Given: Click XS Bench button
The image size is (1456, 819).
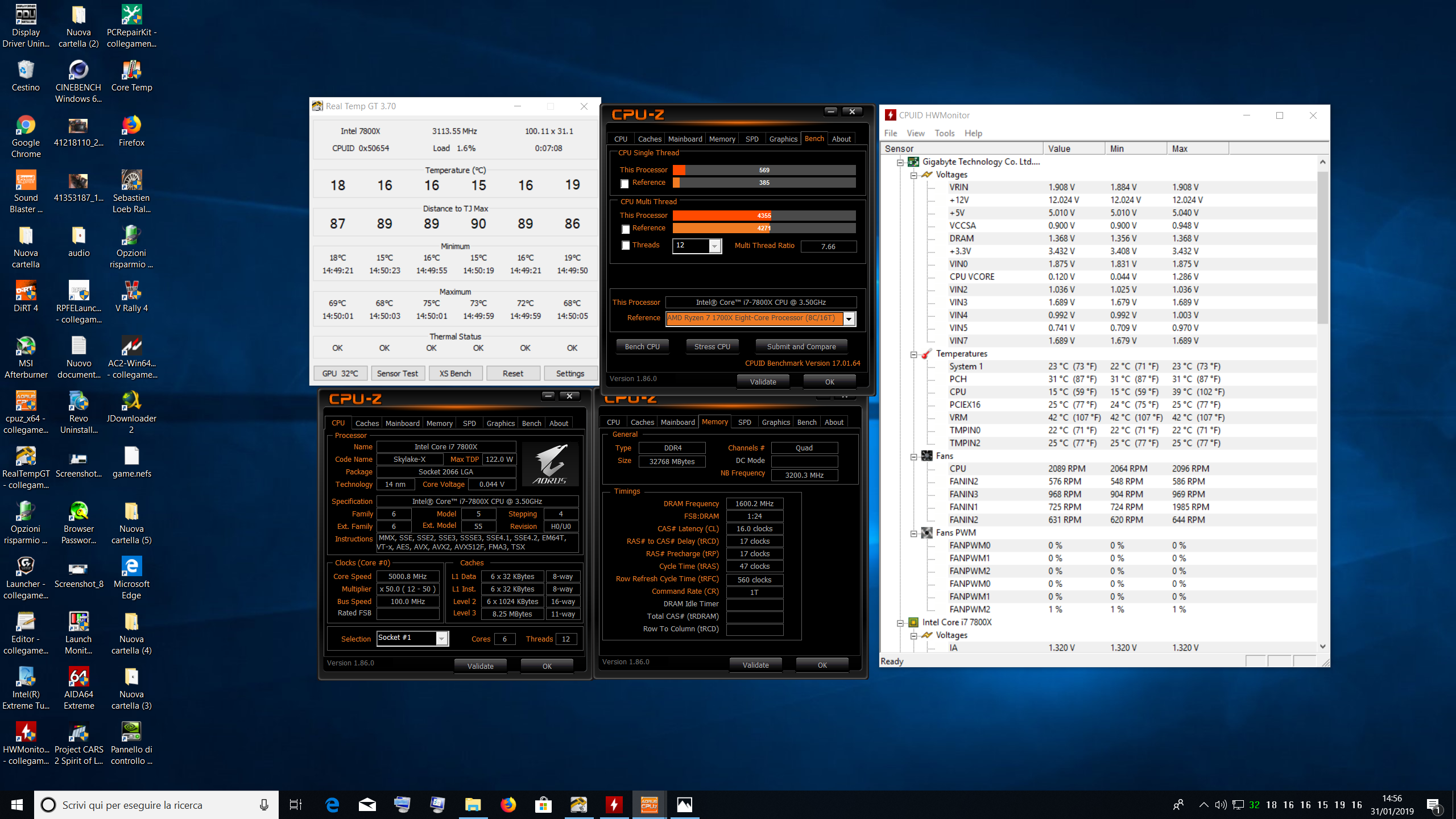Looking at the screenshot, I should point(456,374).
